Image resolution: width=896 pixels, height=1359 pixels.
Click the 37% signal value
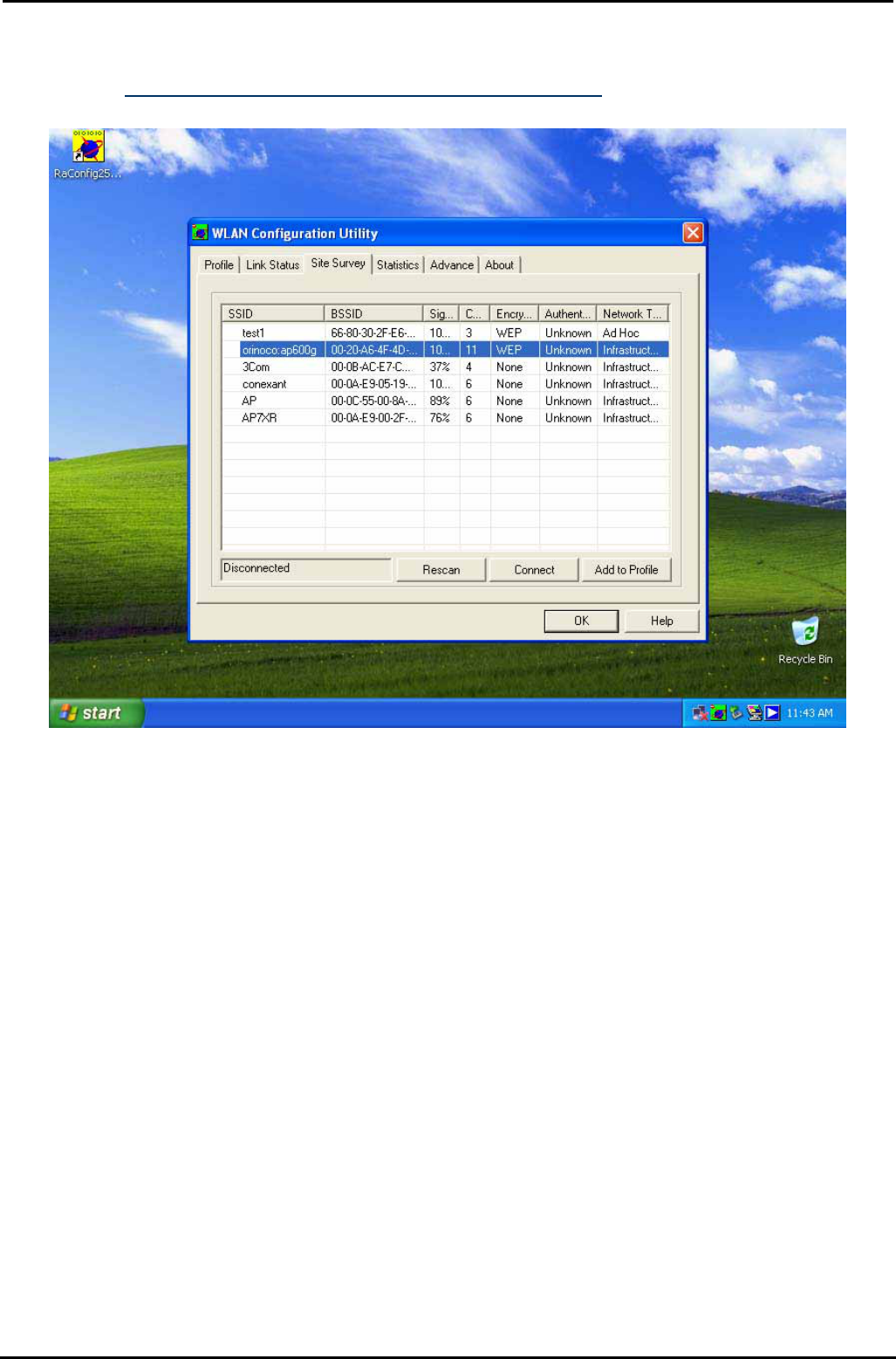(x=440, y=367)
